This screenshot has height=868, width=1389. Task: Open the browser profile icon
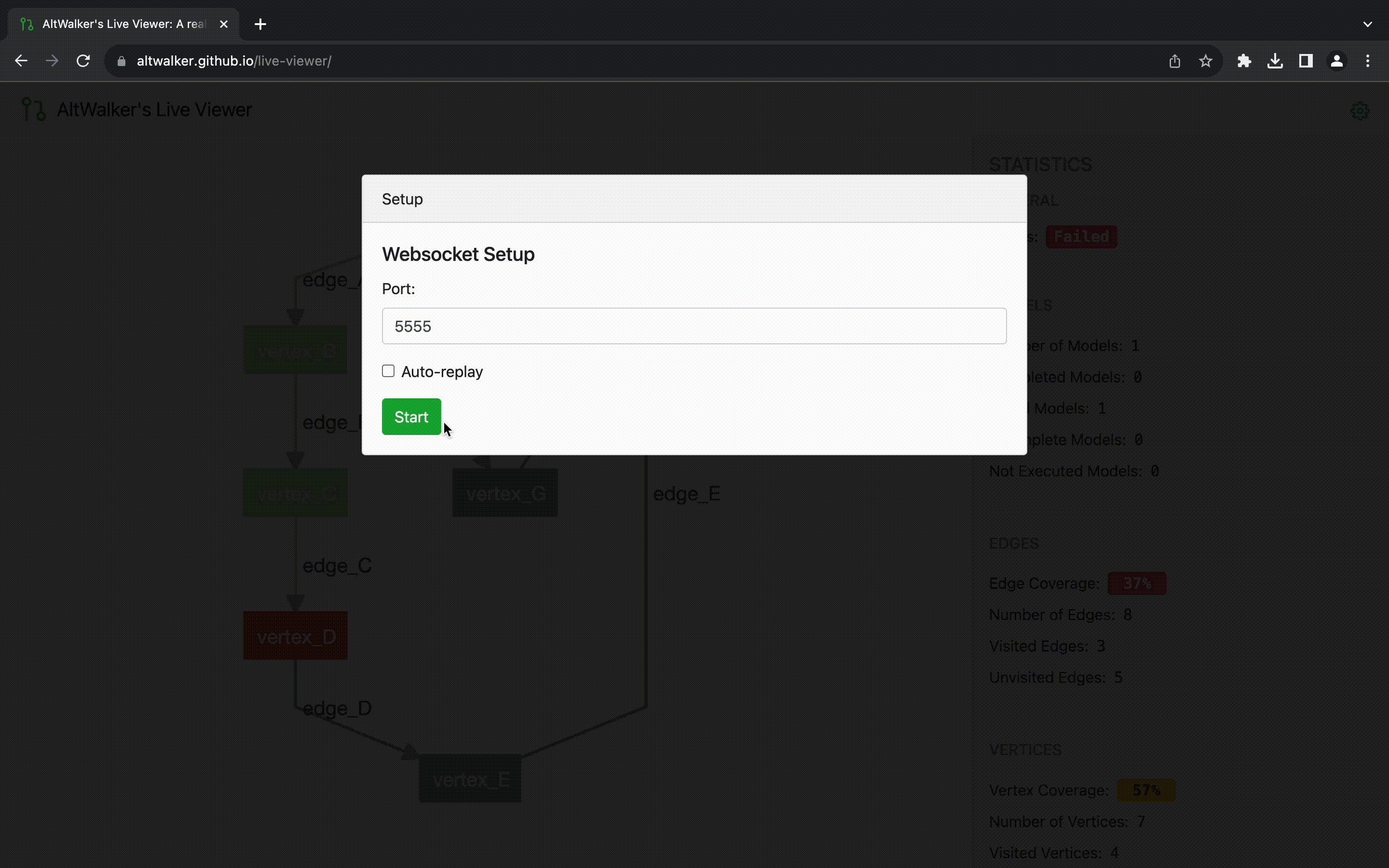click(1337, 60)
